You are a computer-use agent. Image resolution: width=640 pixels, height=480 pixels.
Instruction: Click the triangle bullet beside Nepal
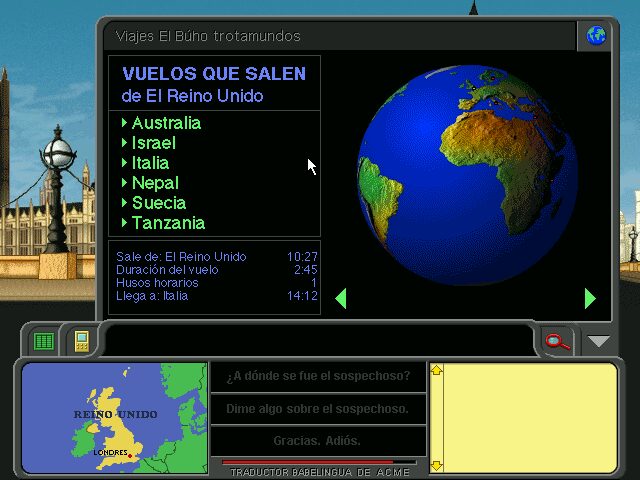coord(124,182)
